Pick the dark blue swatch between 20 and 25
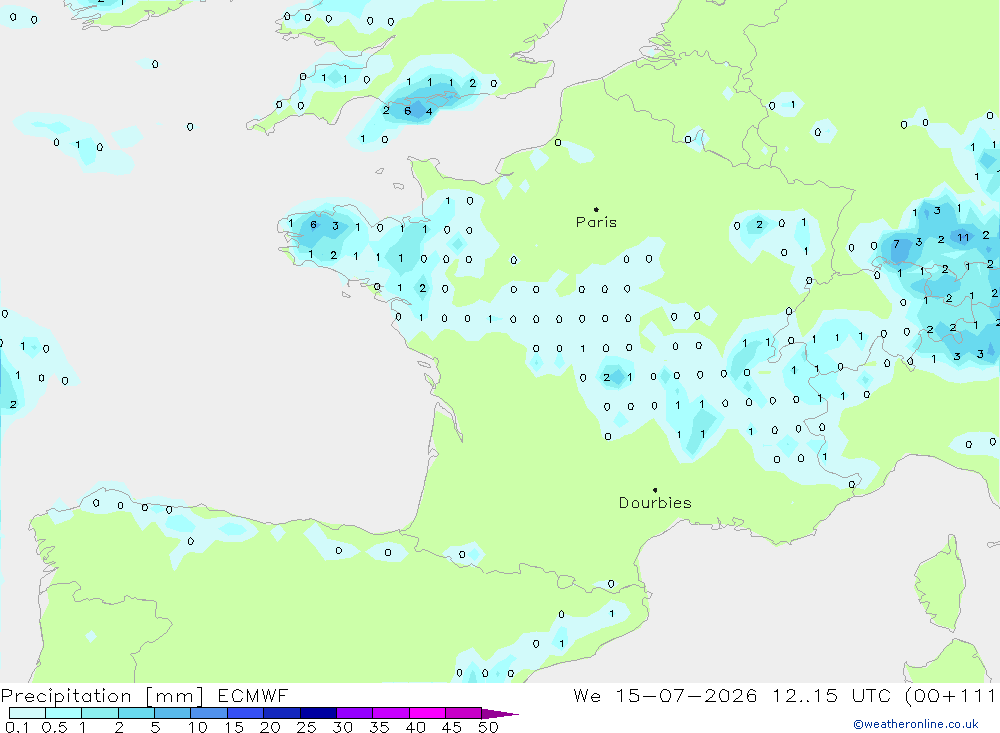This screenshot has height=733, width=1000. 281,713
